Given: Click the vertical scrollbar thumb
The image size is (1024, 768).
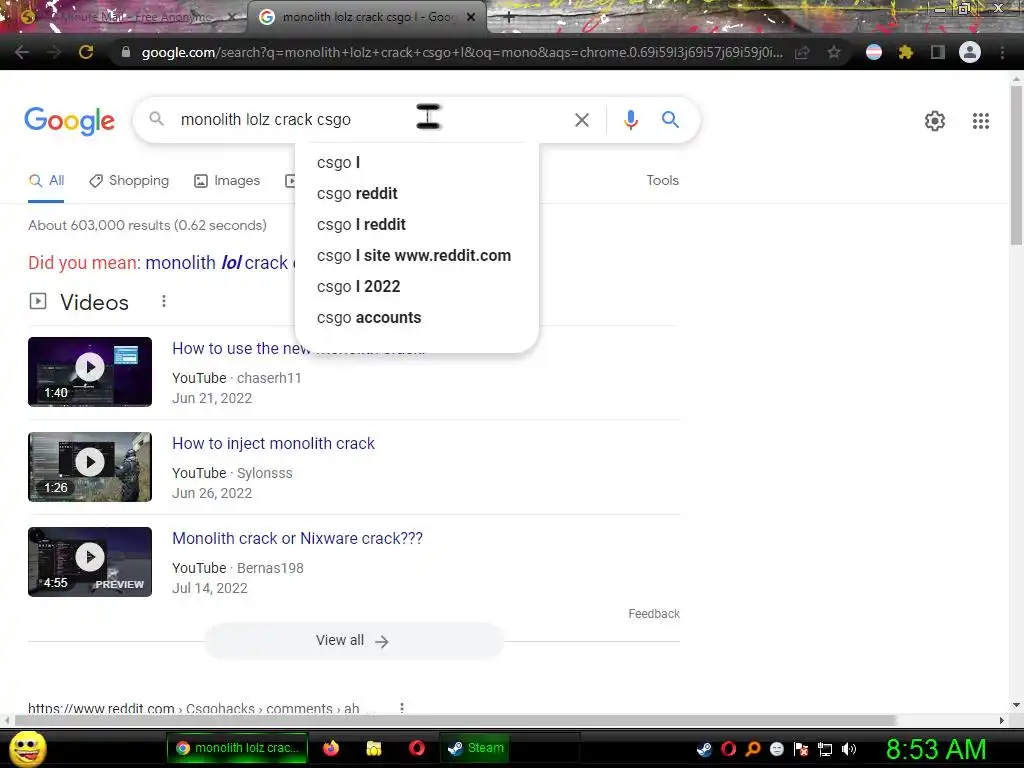Looking at the screenshot, I should tap(1017, 165).
